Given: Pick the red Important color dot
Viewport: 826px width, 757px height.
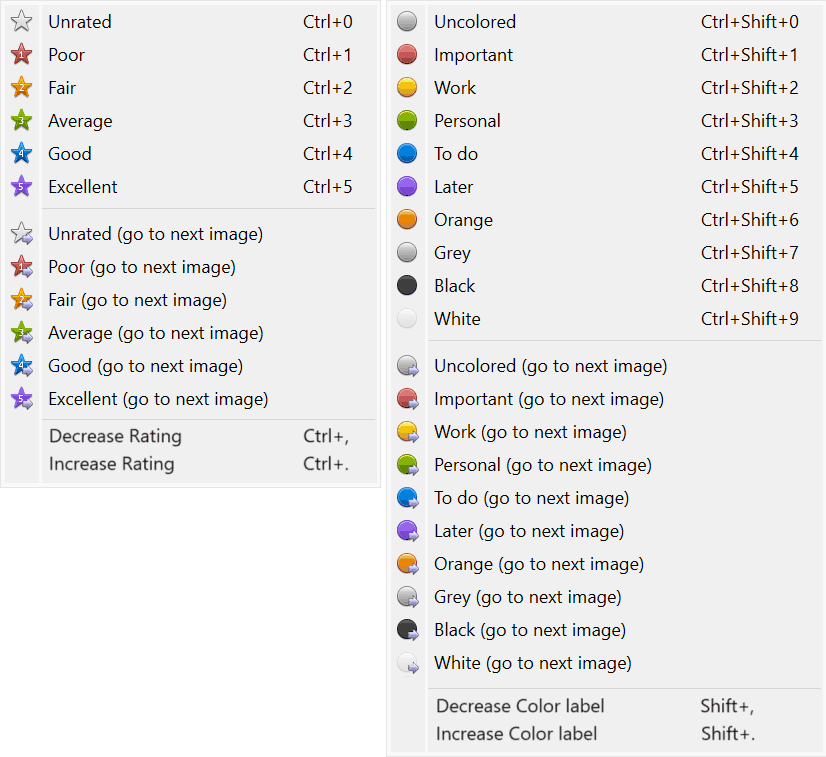Looking at the screenshot, I should coord(407,55).
